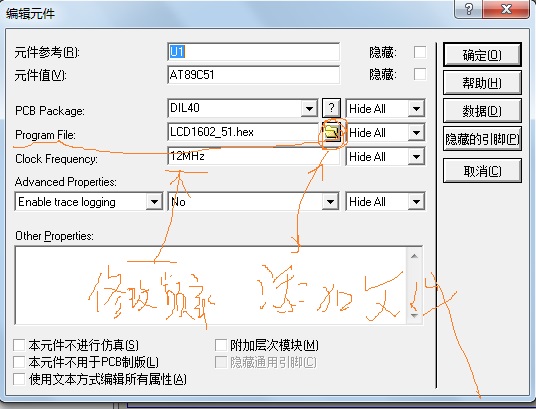
Task: Tick the hide checkbox beside 元件值
Action: [420, 74]
